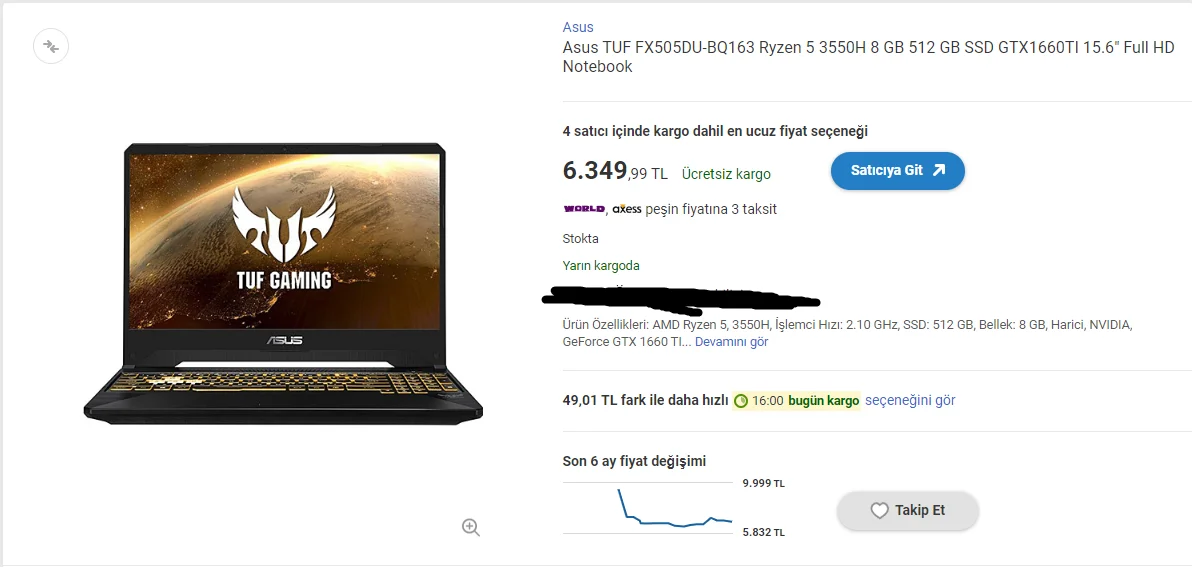Click the Yarın kargoda text

tap(601, 266)
